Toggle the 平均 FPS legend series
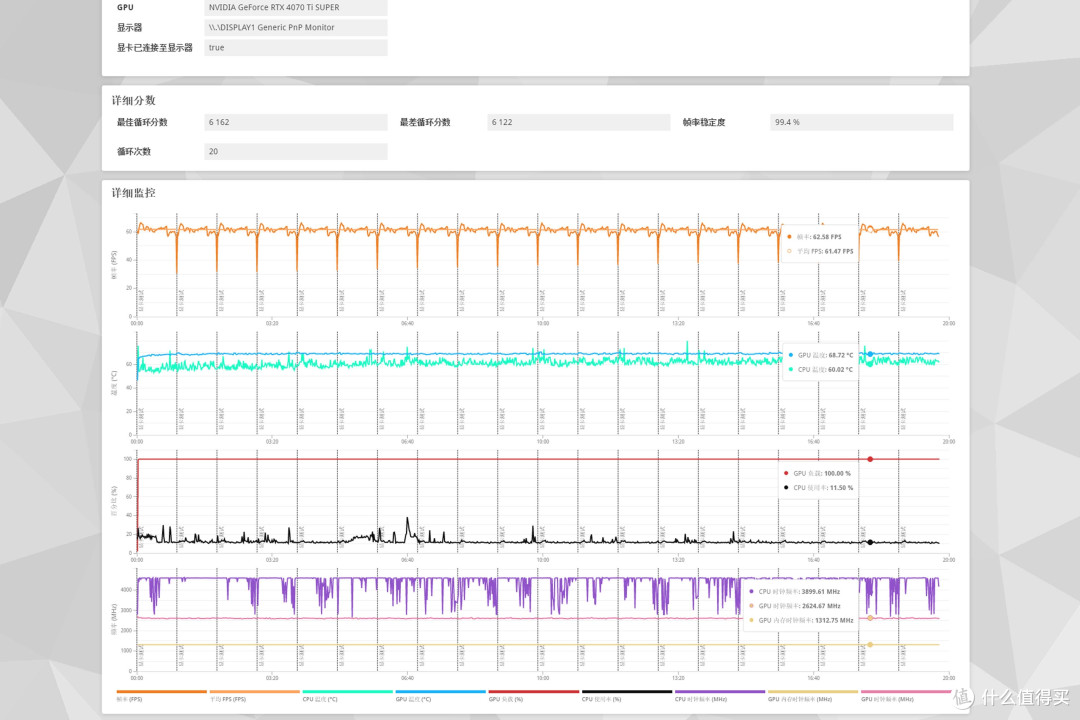The image size is (1080, 720). point(254,695)
